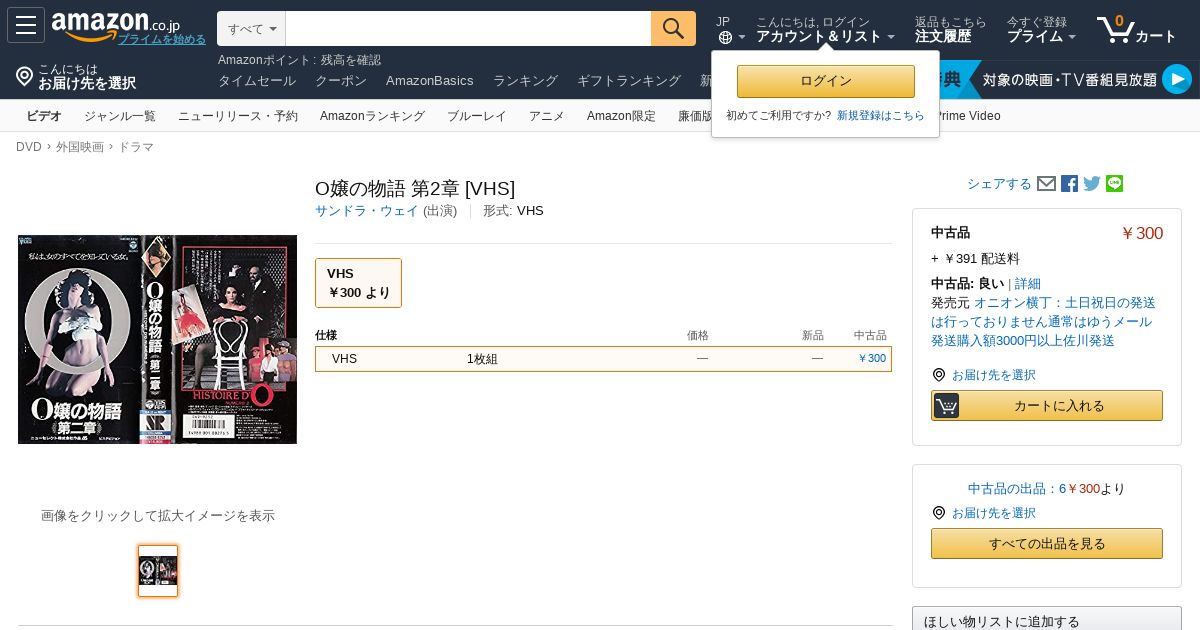
Task: Open the shopping cart
Action: click(x=1137, y=29)
